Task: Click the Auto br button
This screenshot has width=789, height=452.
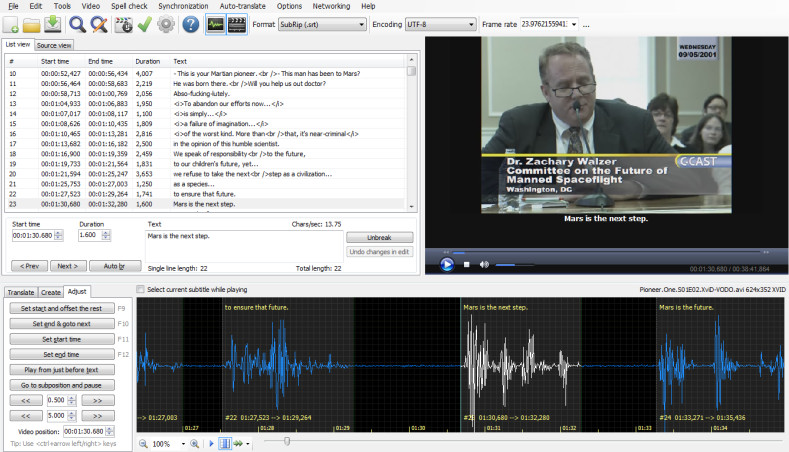Action: (x=114, y=266)
